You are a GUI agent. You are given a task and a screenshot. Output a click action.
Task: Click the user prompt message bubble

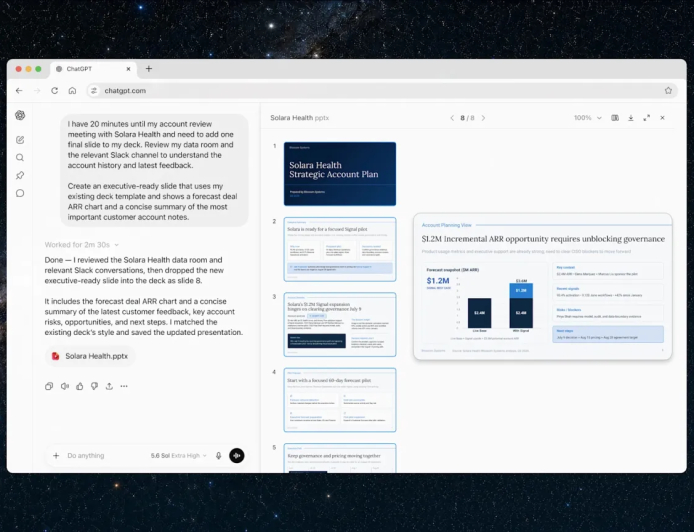[154, 170]
